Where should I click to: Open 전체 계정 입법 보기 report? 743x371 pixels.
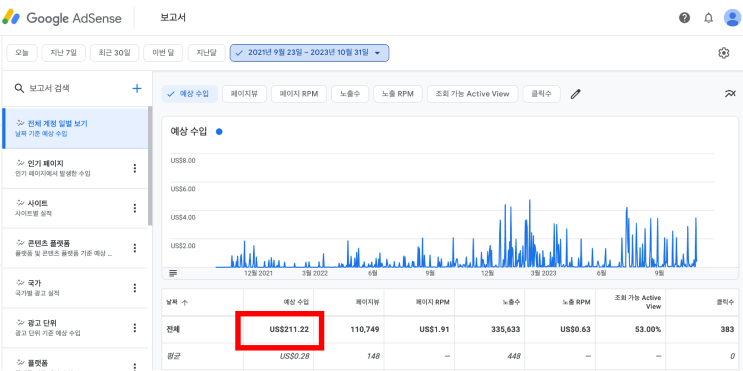[x=75, y=128]
